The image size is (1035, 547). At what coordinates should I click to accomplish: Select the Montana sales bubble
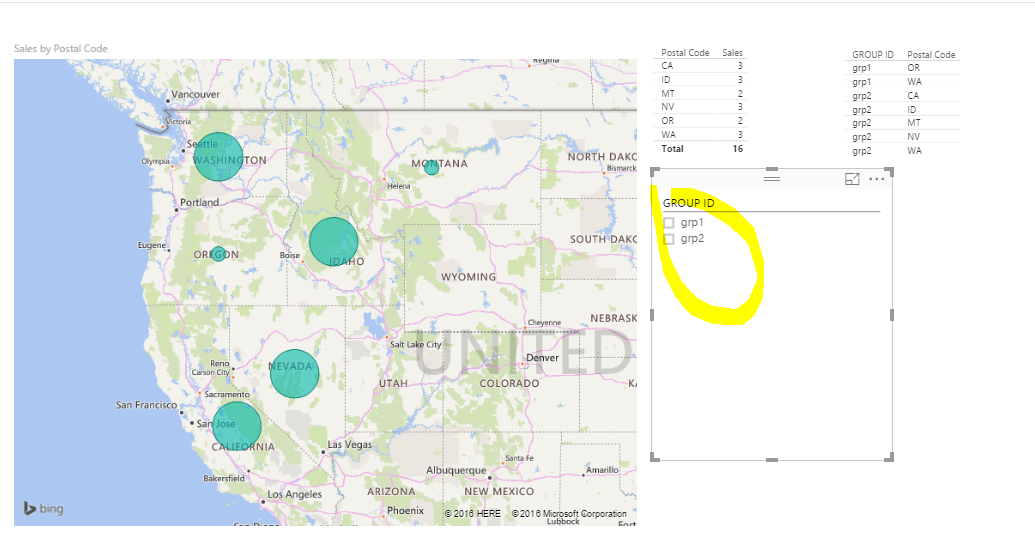431,168
